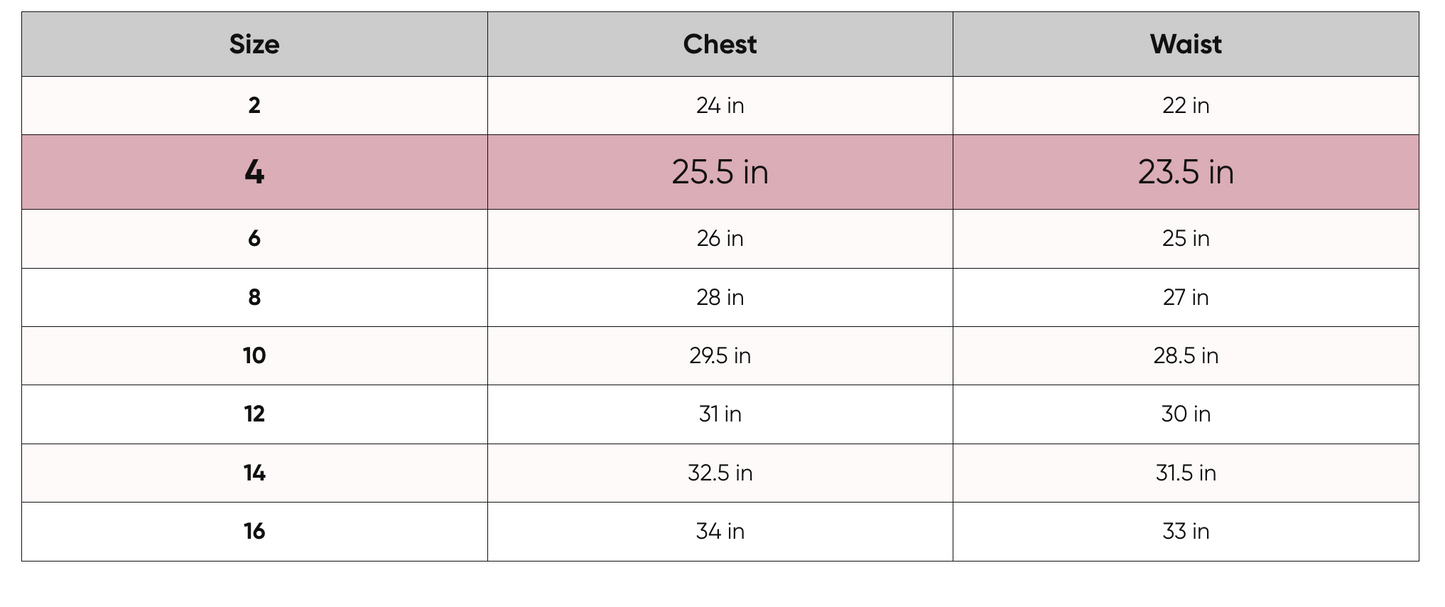The image size is (1445, 607).
Task: Select the size 14 row label
Action: (254, 472)
